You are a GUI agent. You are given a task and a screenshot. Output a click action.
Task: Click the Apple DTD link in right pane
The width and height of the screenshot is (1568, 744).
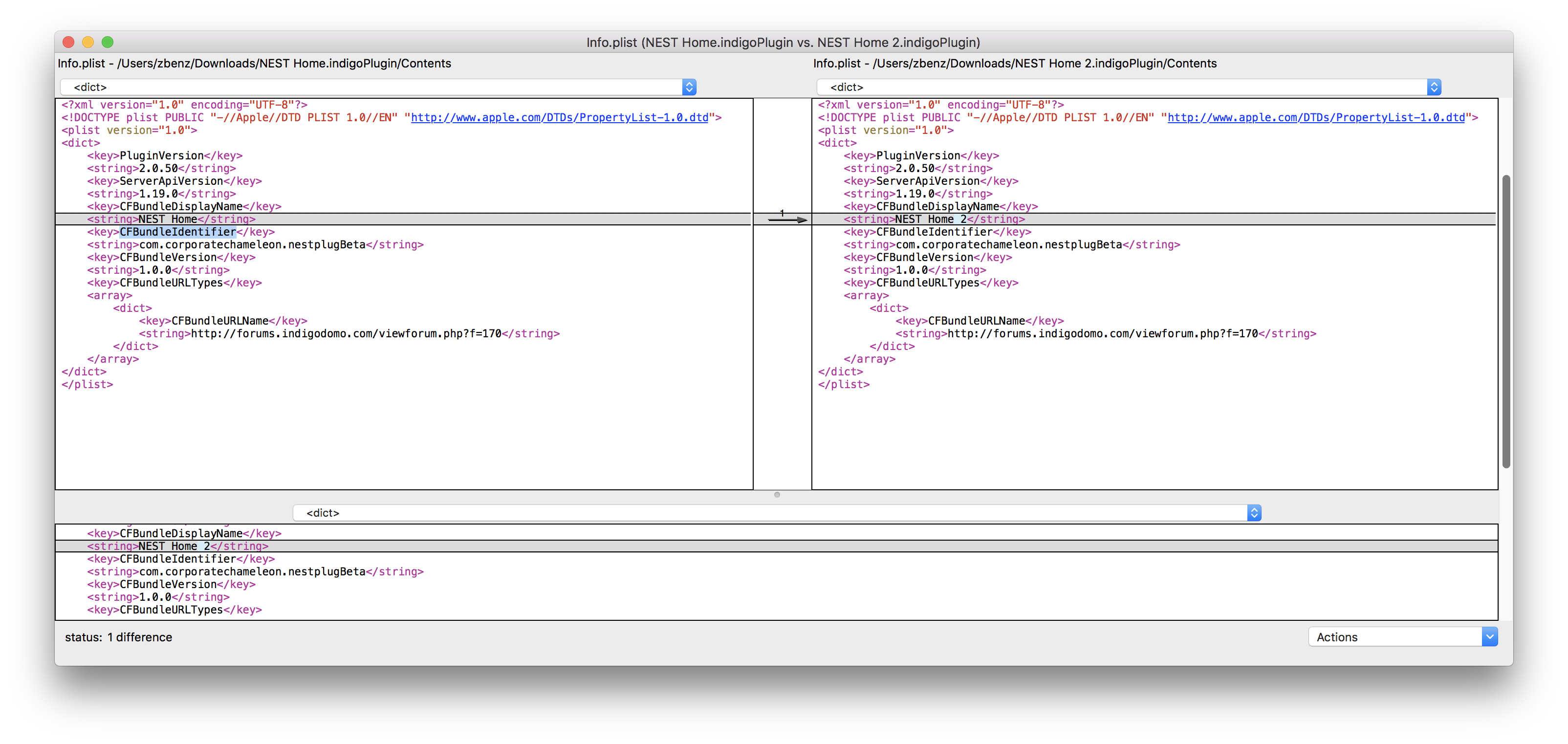[1316, 117]
